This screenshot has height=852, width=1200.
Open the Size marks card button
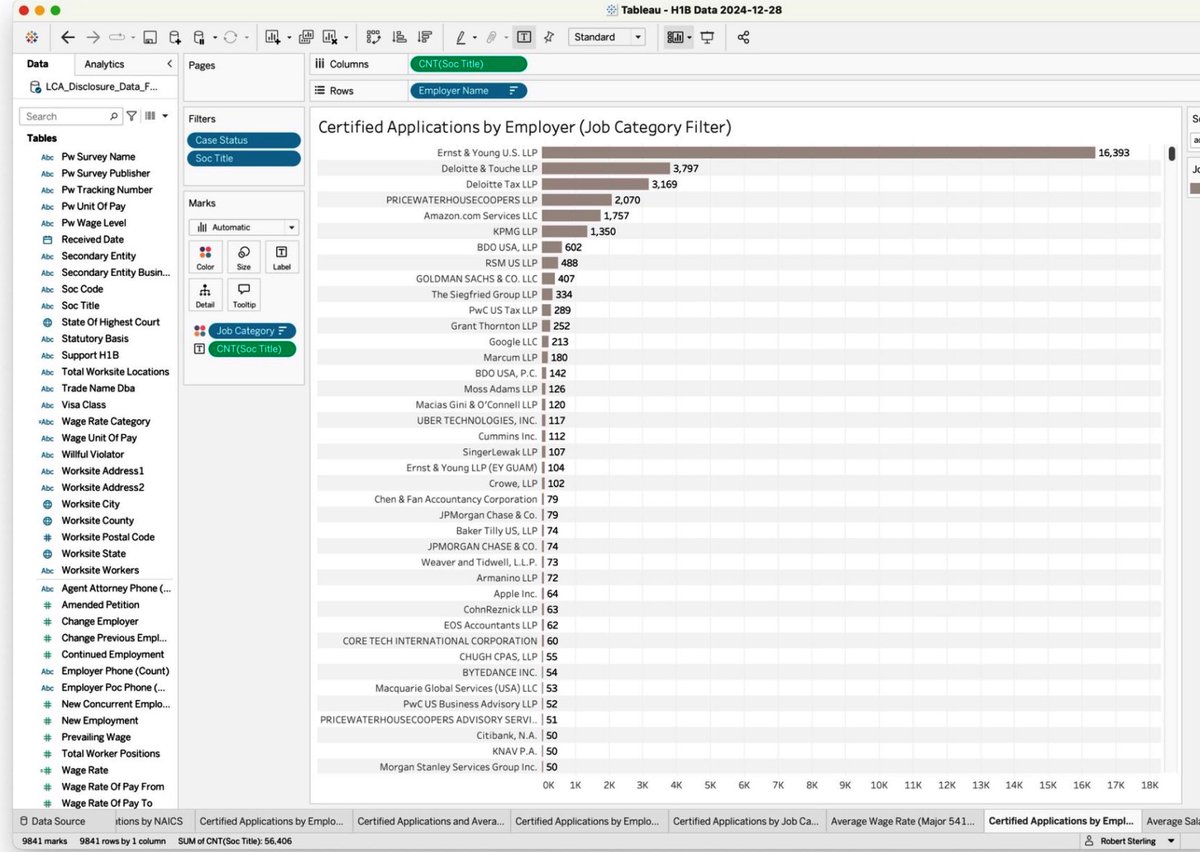[x=244, y=257]
